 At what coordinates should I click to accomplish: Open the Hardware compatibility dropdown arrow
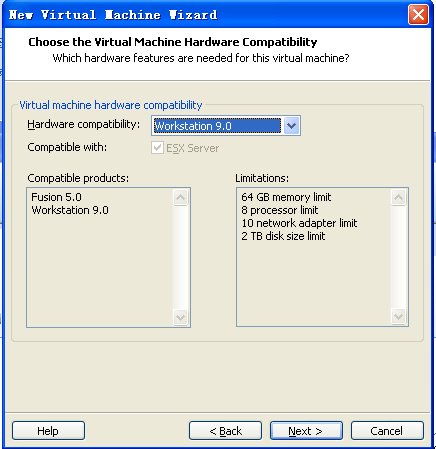pyautogui.click(x=291, y=126)
